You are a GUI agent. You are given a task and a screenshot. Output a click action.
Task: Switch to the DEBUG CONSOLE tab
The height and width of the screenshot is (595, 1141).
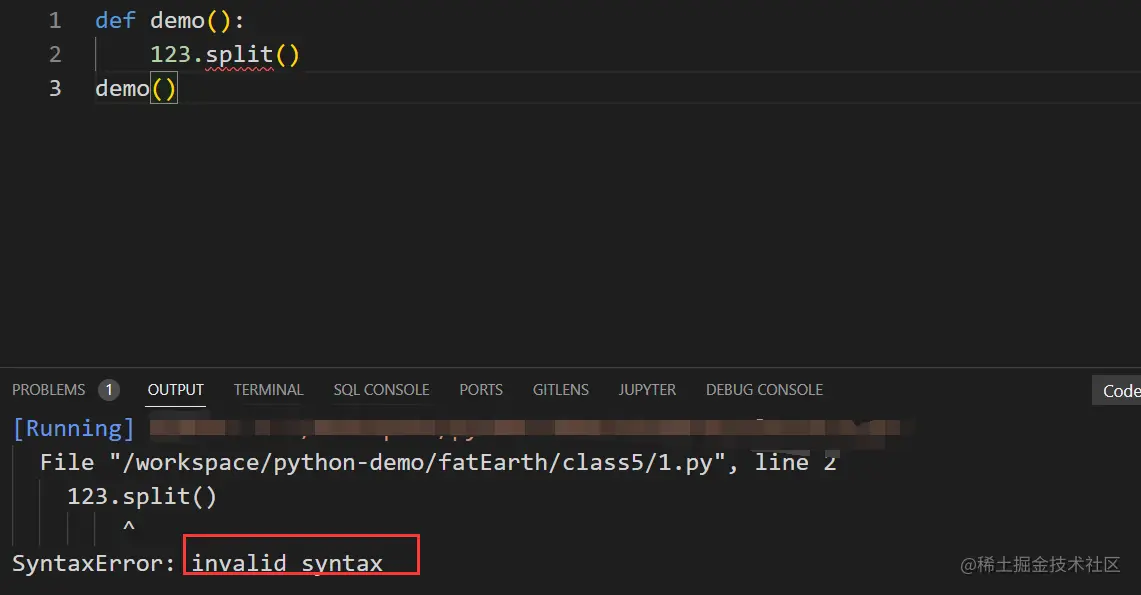(764, 390)
